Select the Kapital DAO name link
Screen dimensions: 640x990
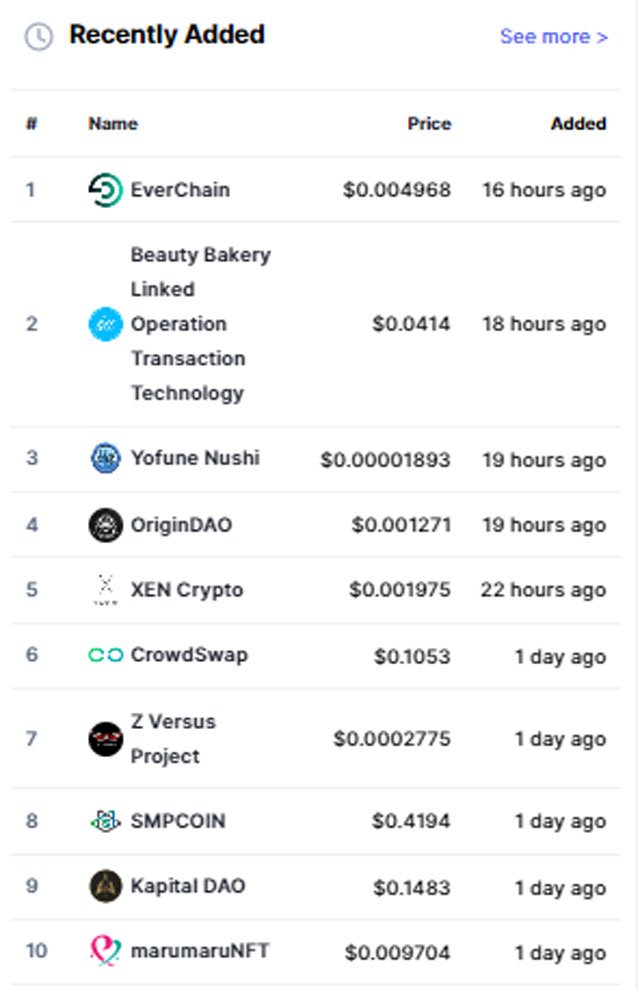(187, 886)
